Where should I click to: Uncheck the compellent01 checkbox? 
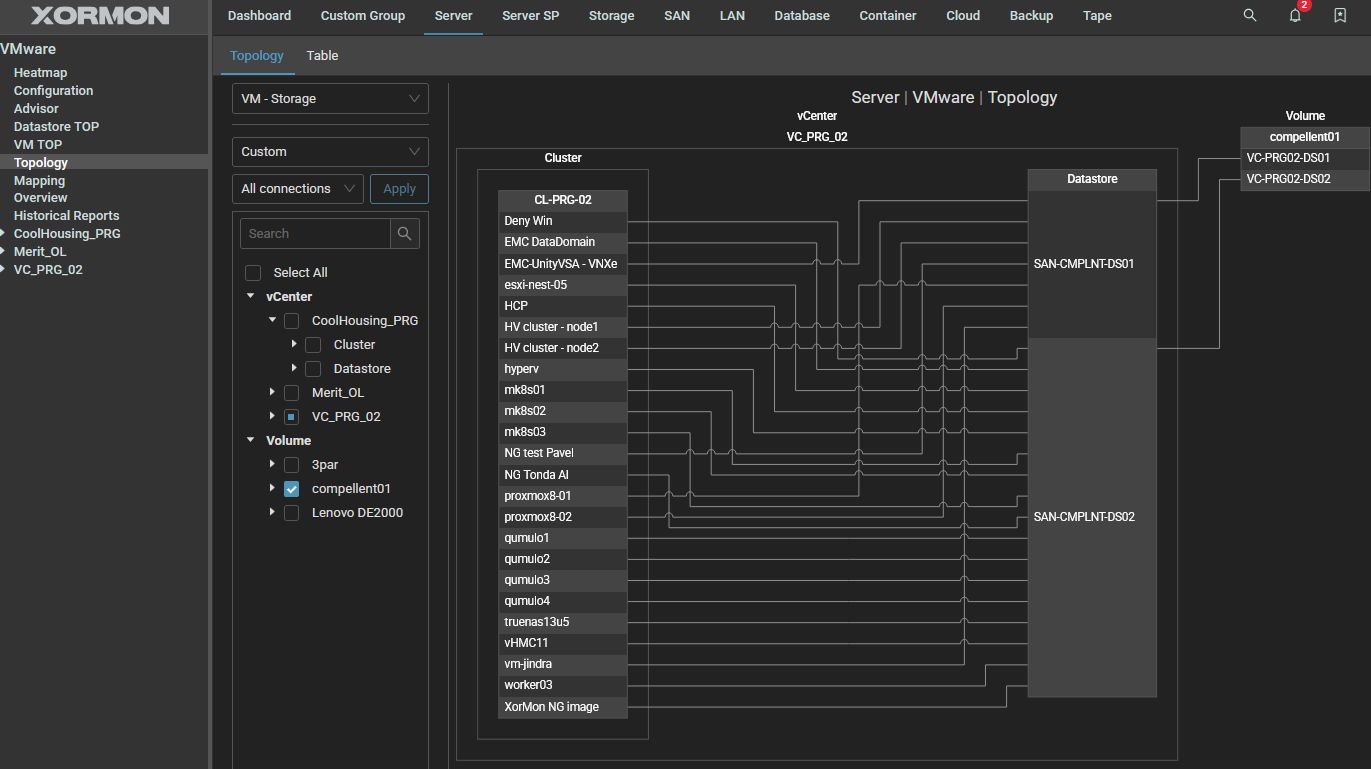pyautogui.click(x=292, y=489)
